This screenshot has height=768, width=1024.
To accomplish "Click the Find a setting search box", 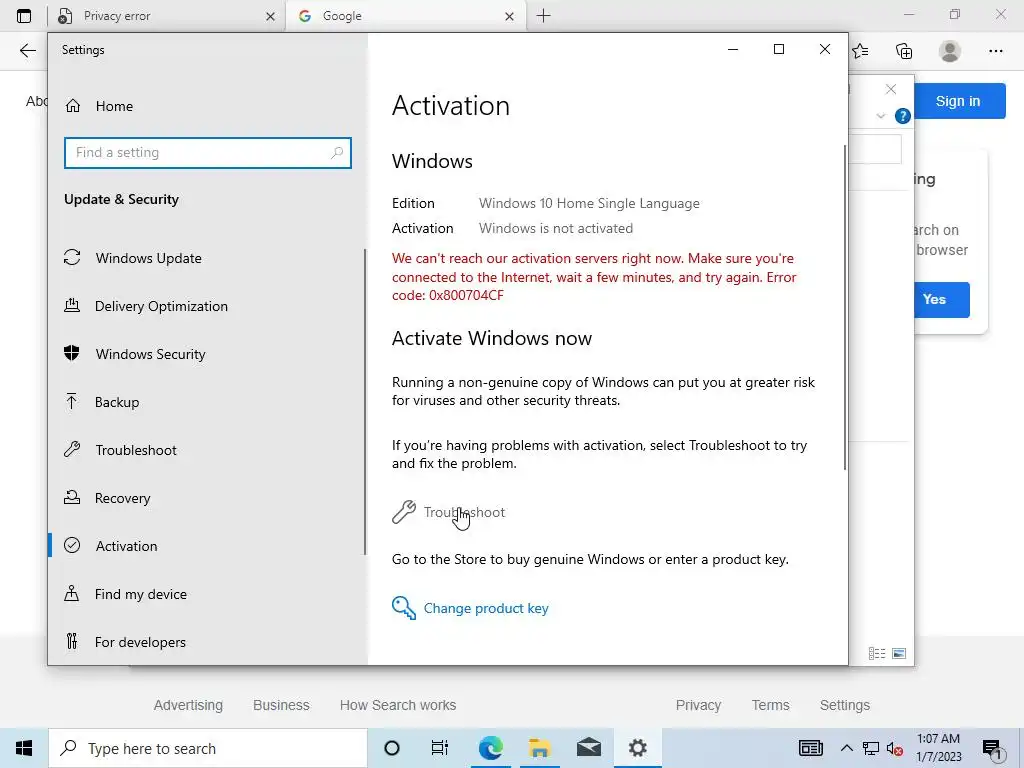I will point(208,153).
